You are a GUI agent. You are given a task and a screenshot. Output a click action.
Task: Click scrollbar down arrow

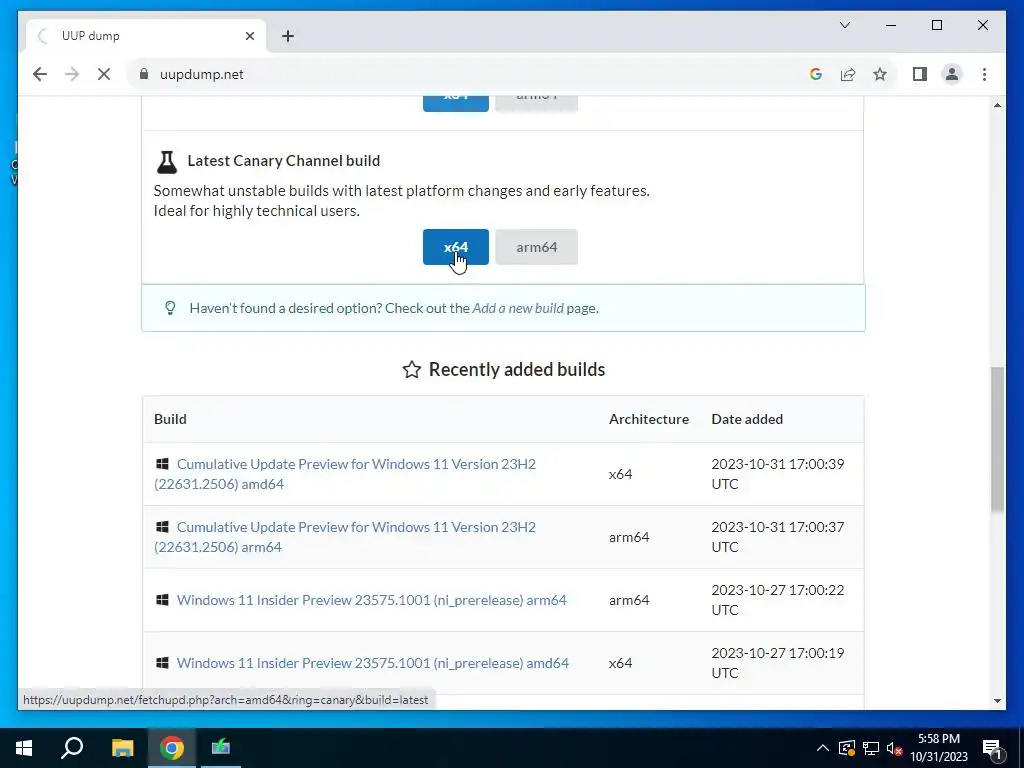(x=997, y=701)
